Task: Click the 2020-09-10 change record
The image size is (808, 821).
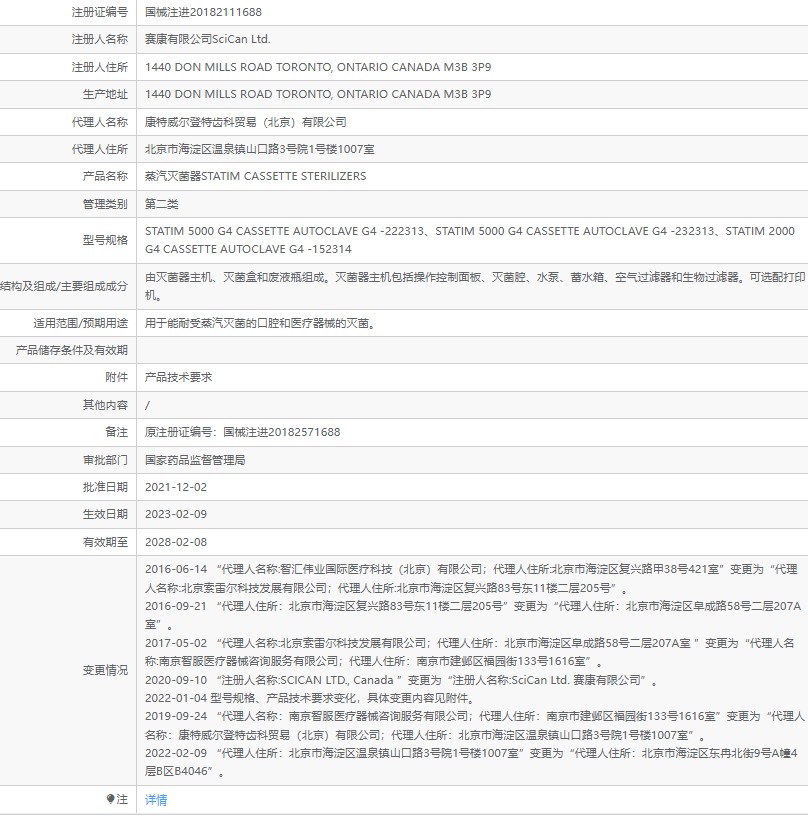Action: 401,680
